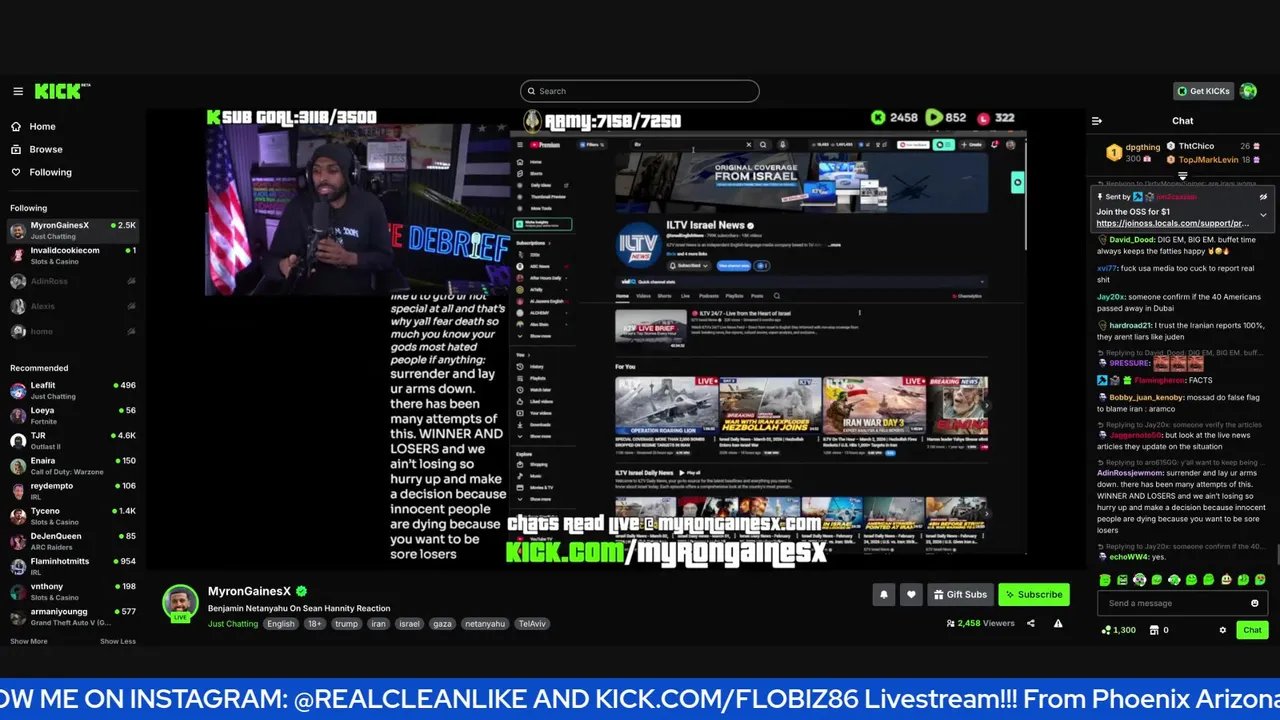Open recommended channel Leaflit

click(72, 390)
